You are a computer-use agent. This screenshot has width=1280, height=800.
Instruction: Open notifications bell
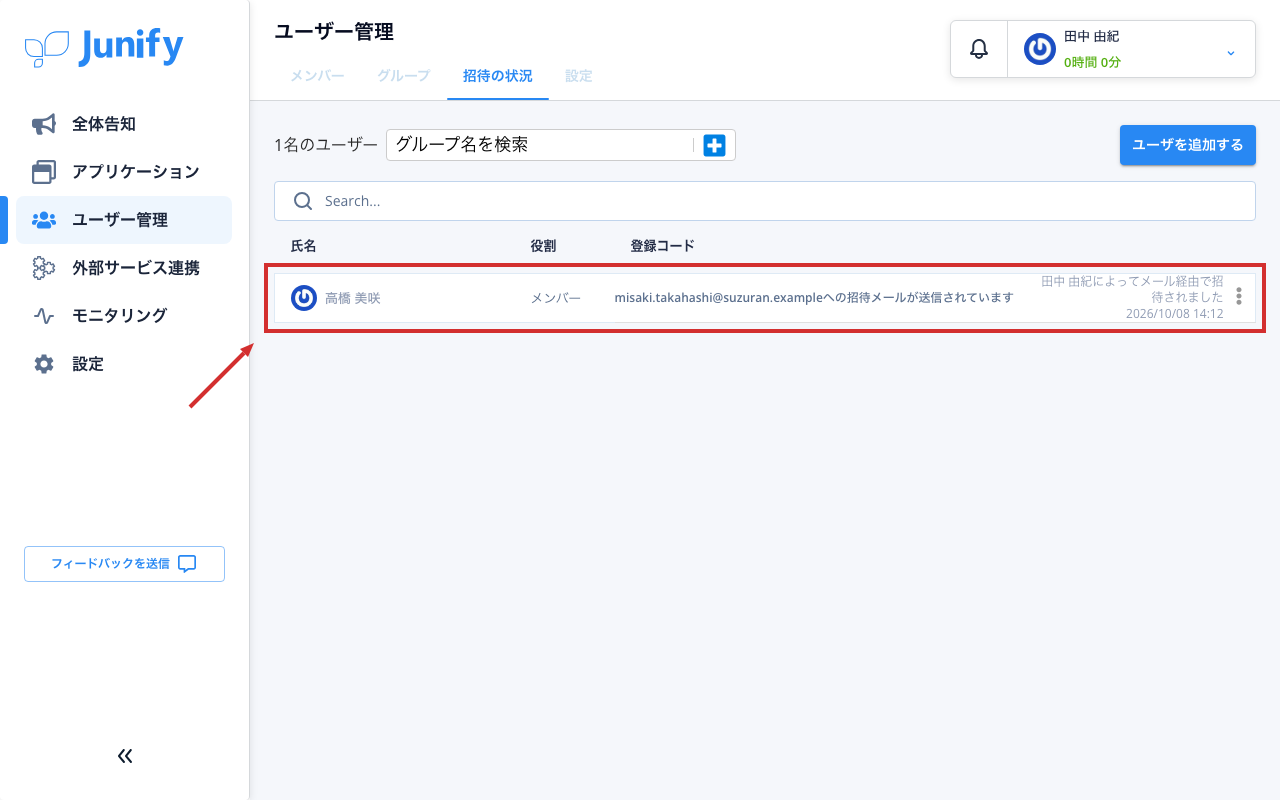[x=979, y=49]
